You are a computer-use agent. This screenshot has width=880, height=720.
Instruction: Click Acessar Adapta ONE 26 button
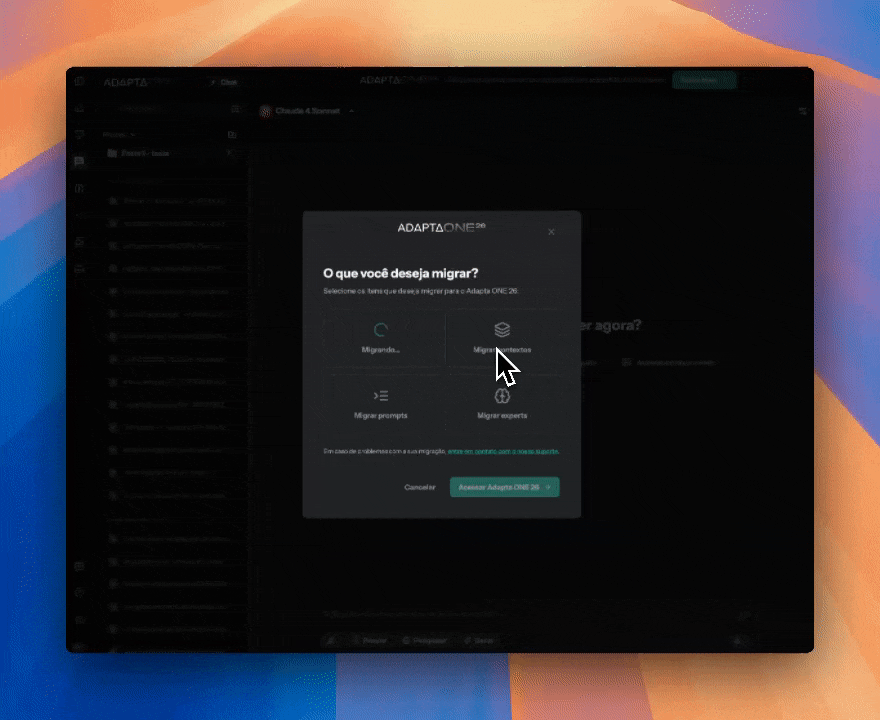(x=504, y=487)
